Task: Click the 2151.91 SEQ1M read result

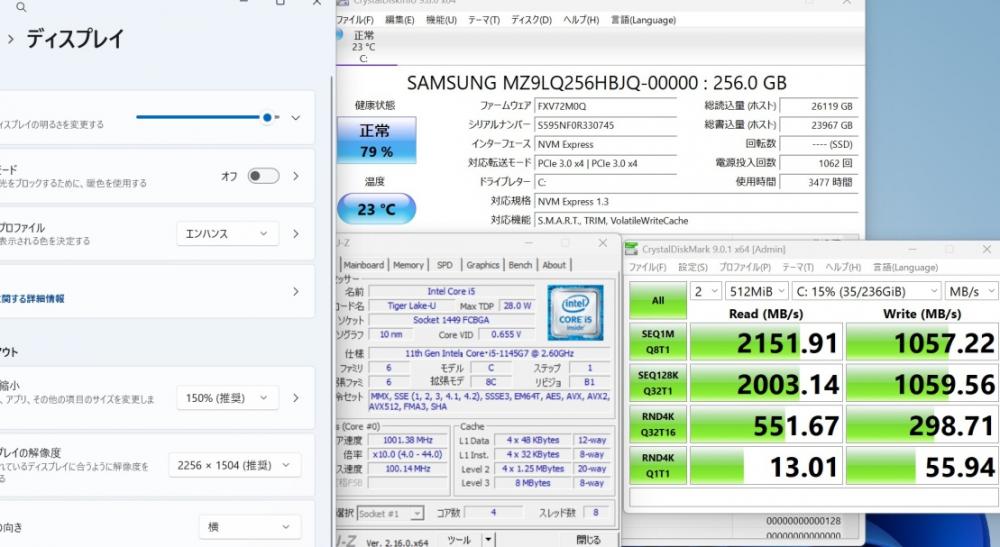Action: [766, 342]
